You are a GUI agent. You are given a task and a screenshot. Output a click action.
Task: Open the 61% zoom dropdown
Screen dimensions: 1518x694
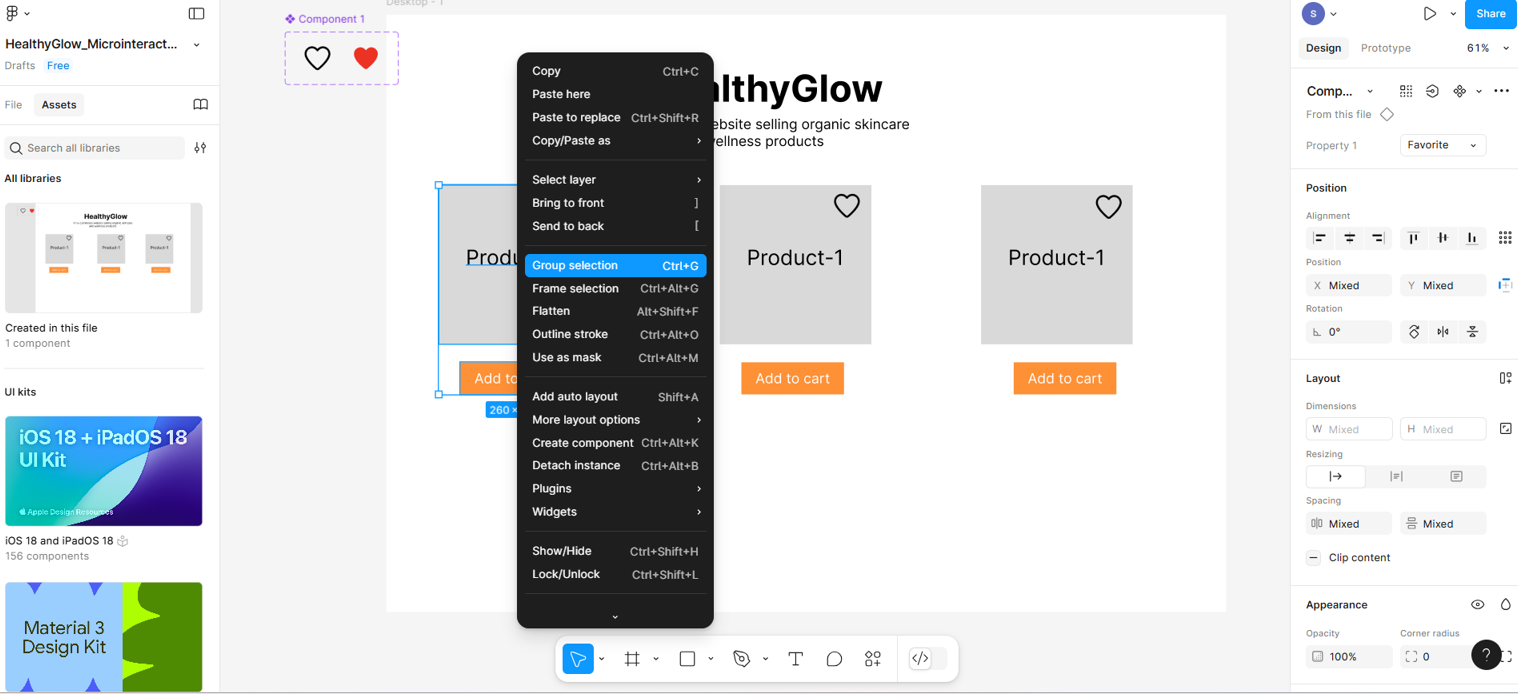click(x=1487, y=48)
